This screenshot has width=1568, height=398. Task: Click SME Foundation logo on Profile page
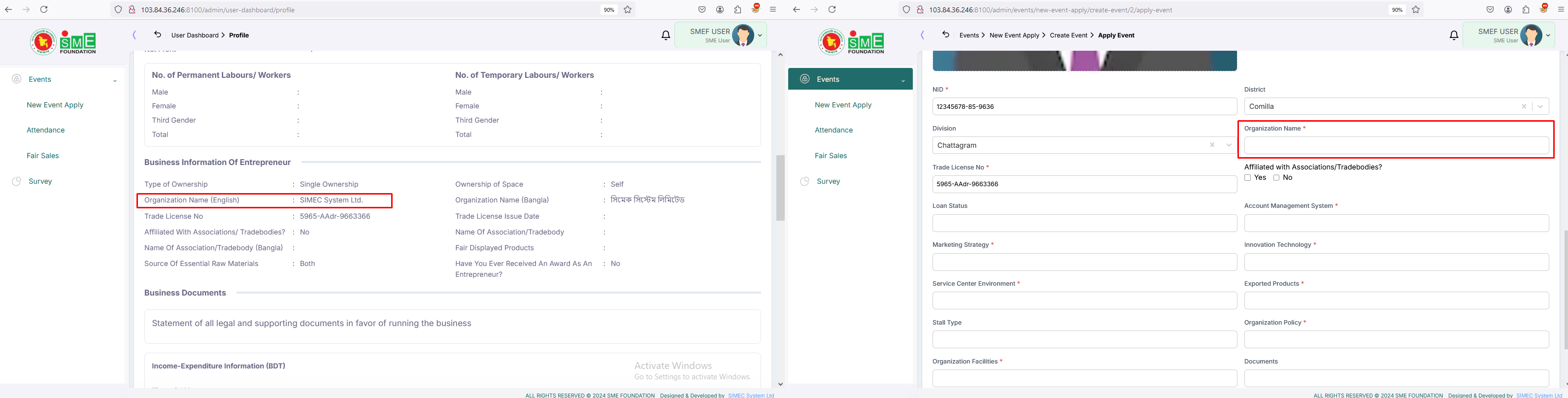(64, 42)
